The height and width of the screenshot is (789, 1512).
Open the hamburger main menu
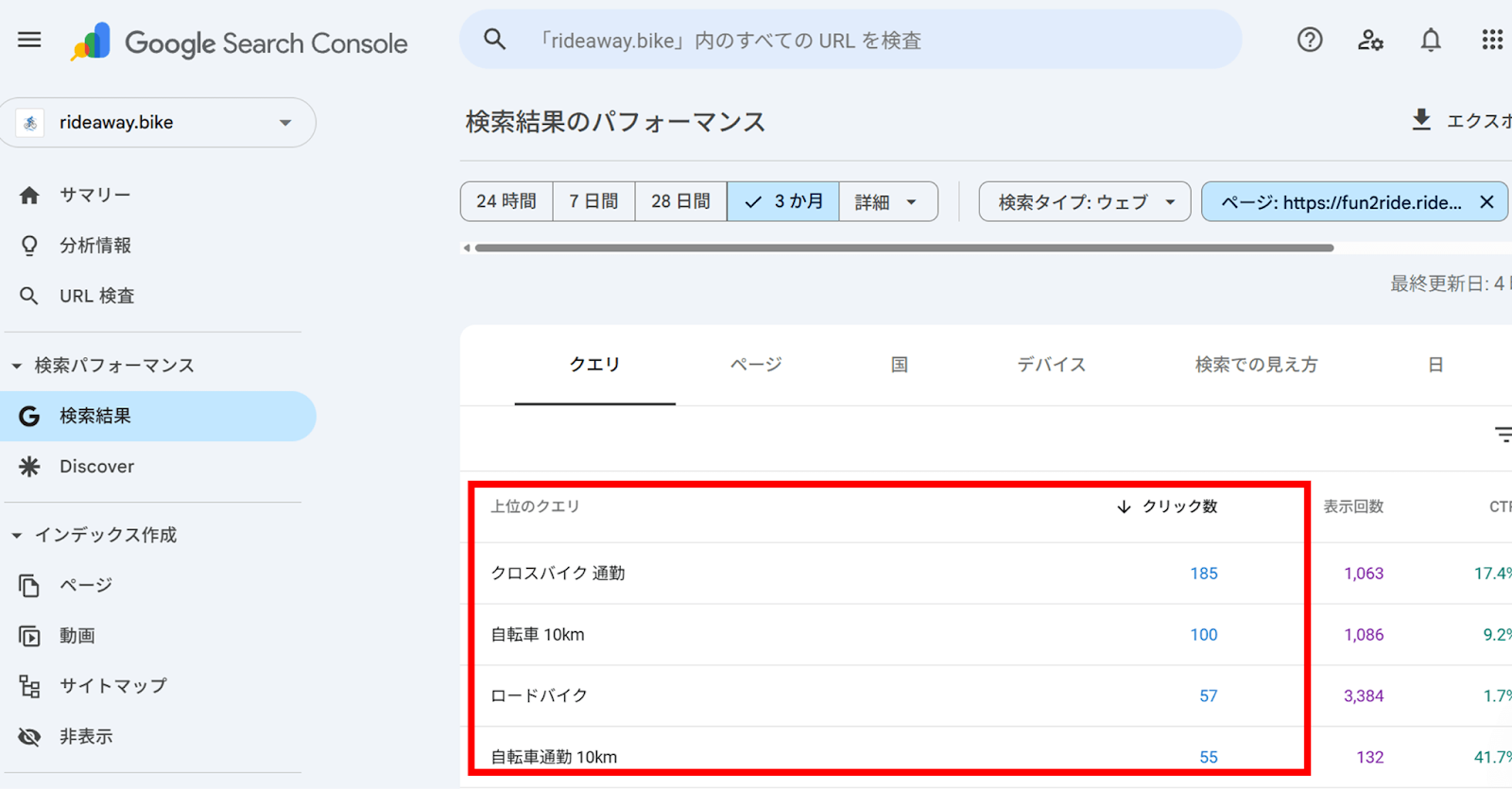coord(29,40)
